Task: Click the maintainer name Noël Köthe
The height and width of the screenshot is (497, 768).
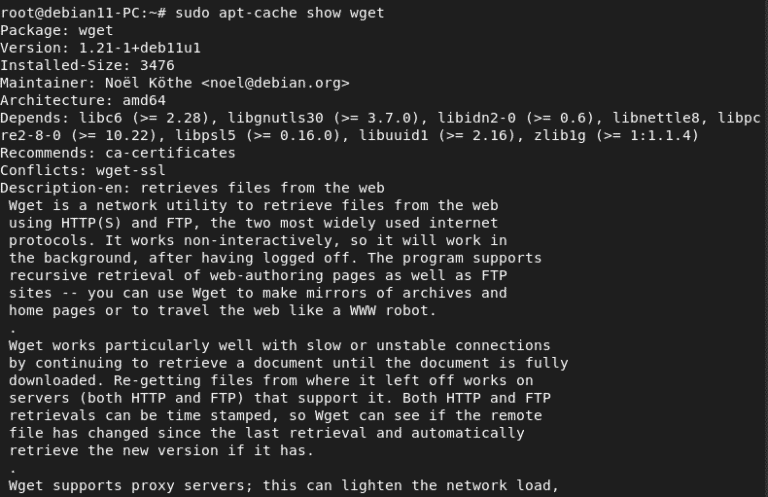Action: (x=148, y=83)
